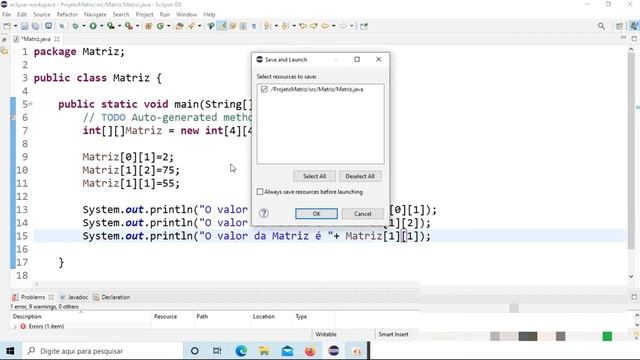Open the Debug dropdown arrow
Image resolution: width=640 pixels, height=360 pixels.
84,26
